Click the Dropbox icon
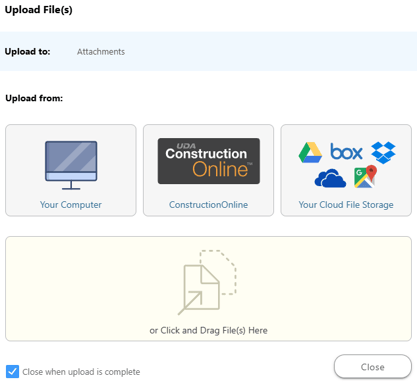 (383, 152)
